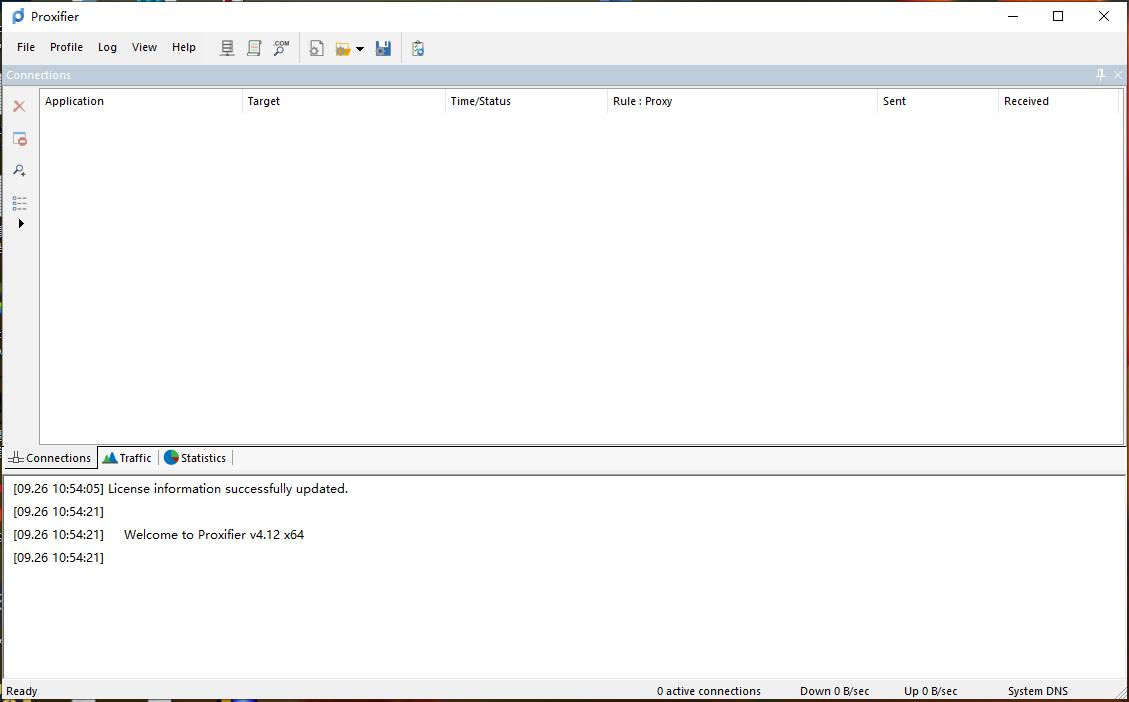Click the clipboard toolbar icon
The width and height of the screenshot is (1129, 702).
click(418, 48)
